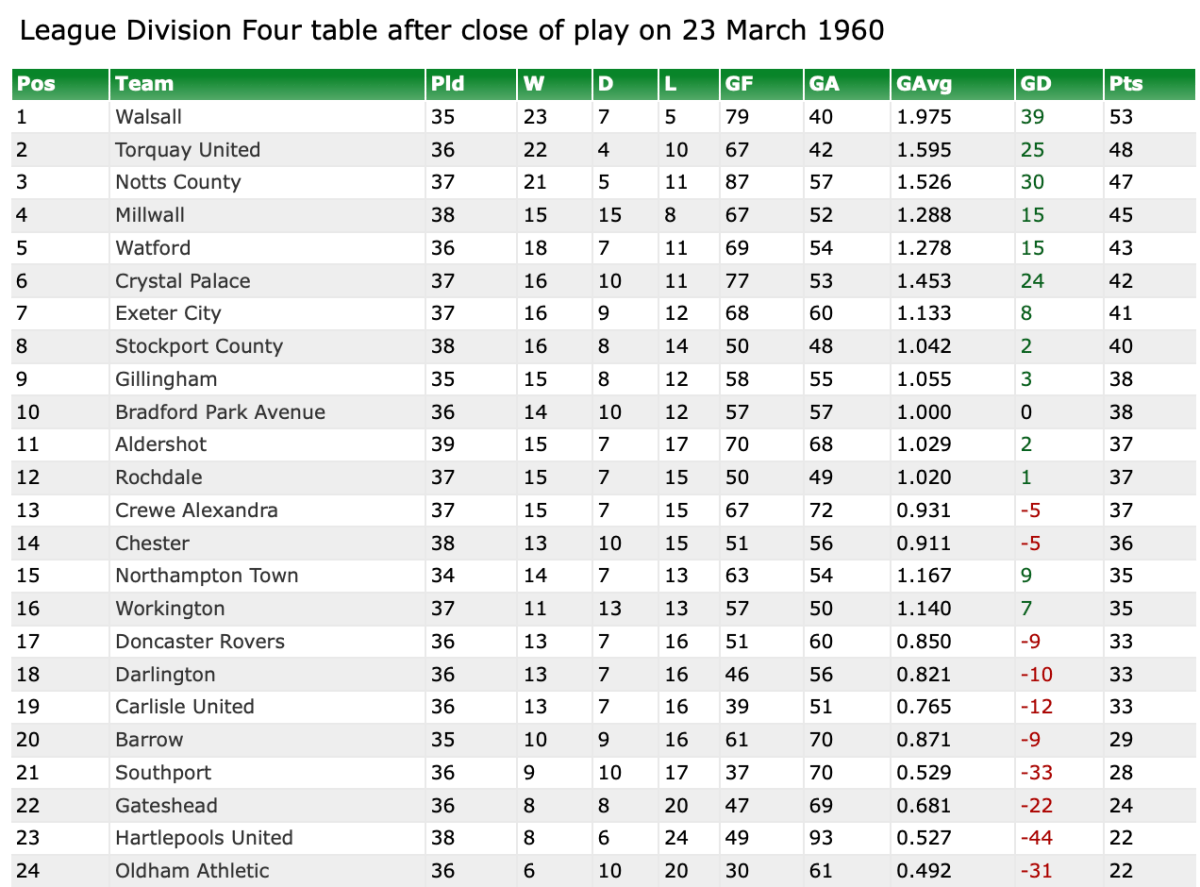Click the Notts County team name
The image size is (1200, 887).
click(178, 182)
